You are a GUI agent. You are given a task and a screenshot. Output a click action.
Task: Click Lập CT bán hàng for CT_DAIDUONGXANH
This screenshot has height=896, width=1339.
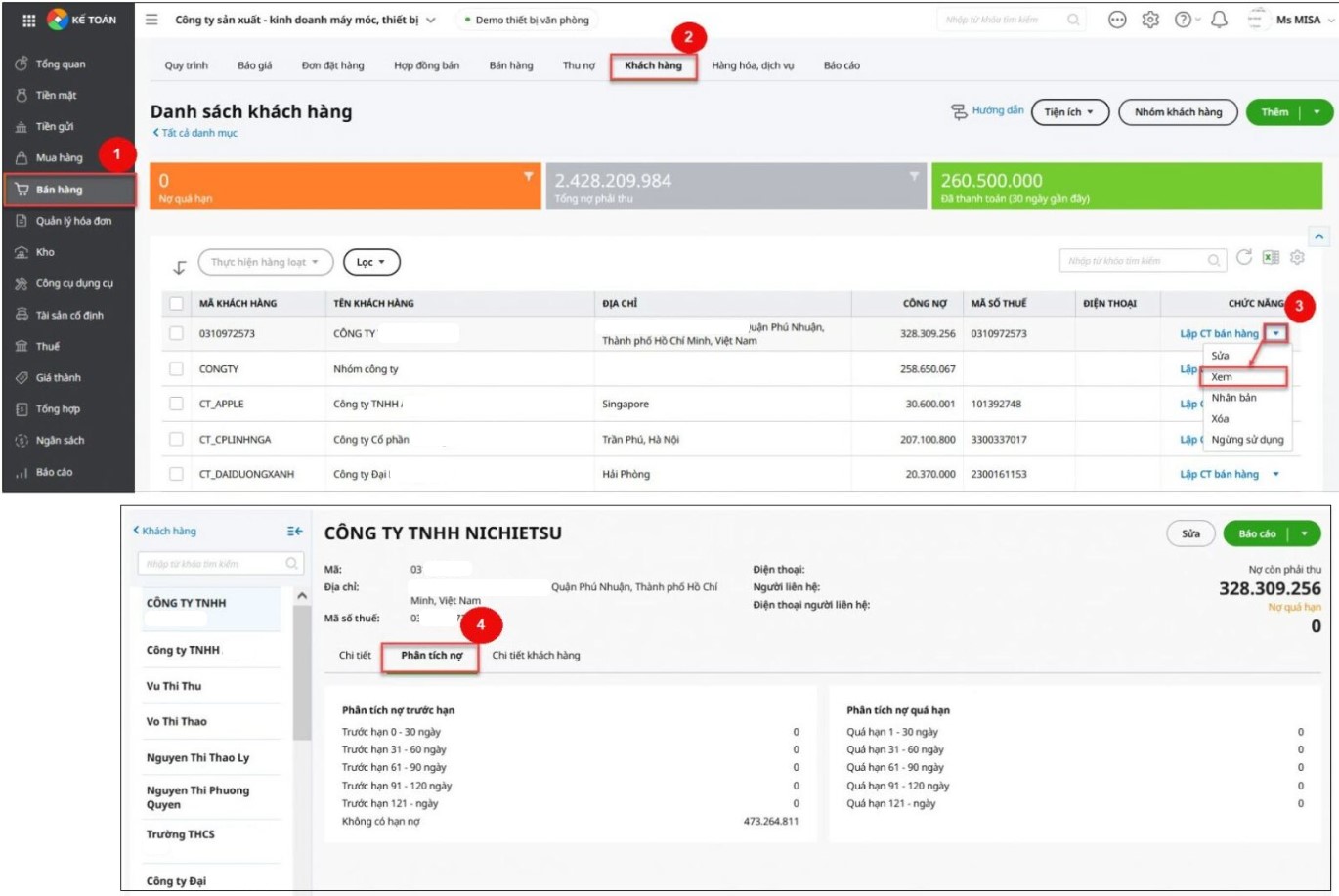click(1219, 474)
